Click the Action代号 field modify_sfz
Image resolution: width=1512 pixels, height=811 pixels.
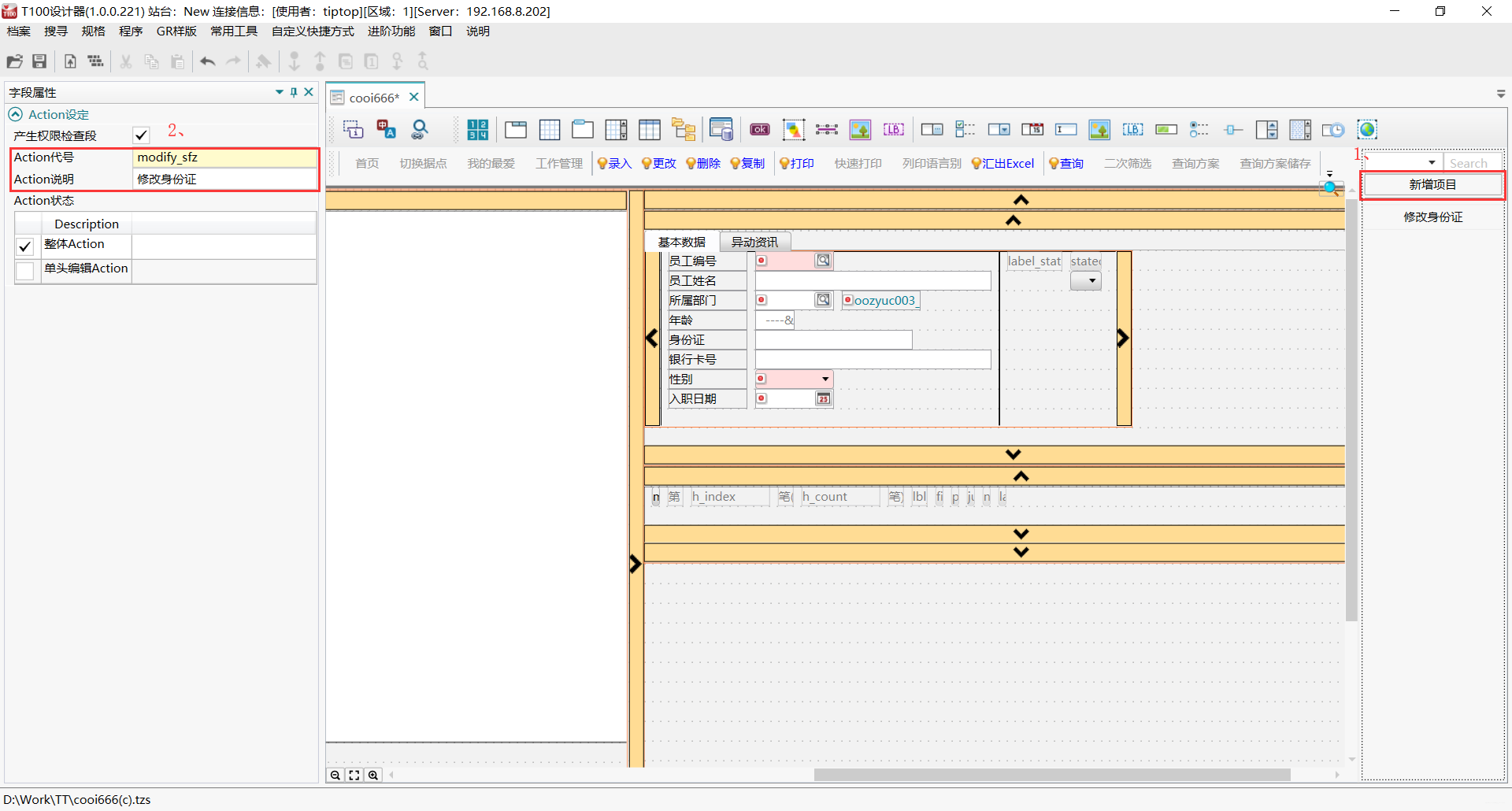pos(224,157)
